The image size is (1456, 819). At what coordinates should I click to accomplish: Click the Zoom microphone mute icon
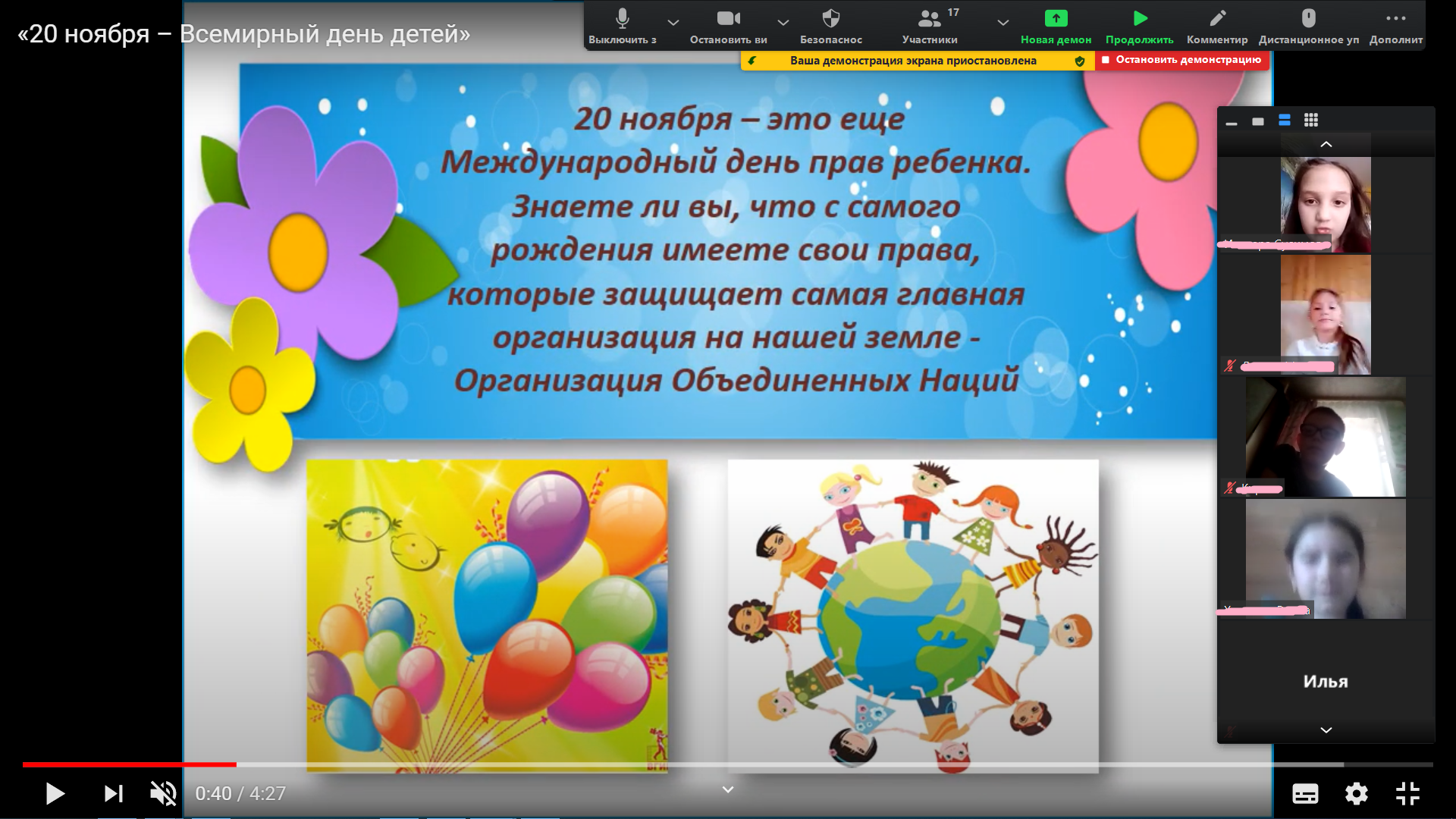622,18
